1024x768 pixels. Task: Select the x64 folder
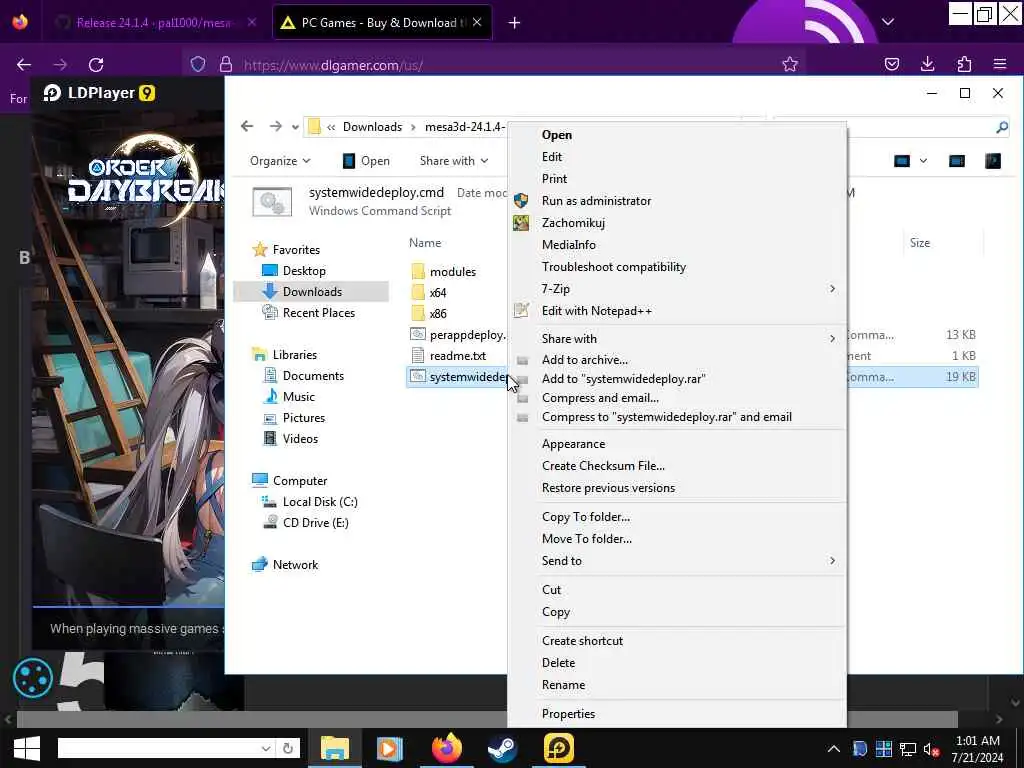438,293
